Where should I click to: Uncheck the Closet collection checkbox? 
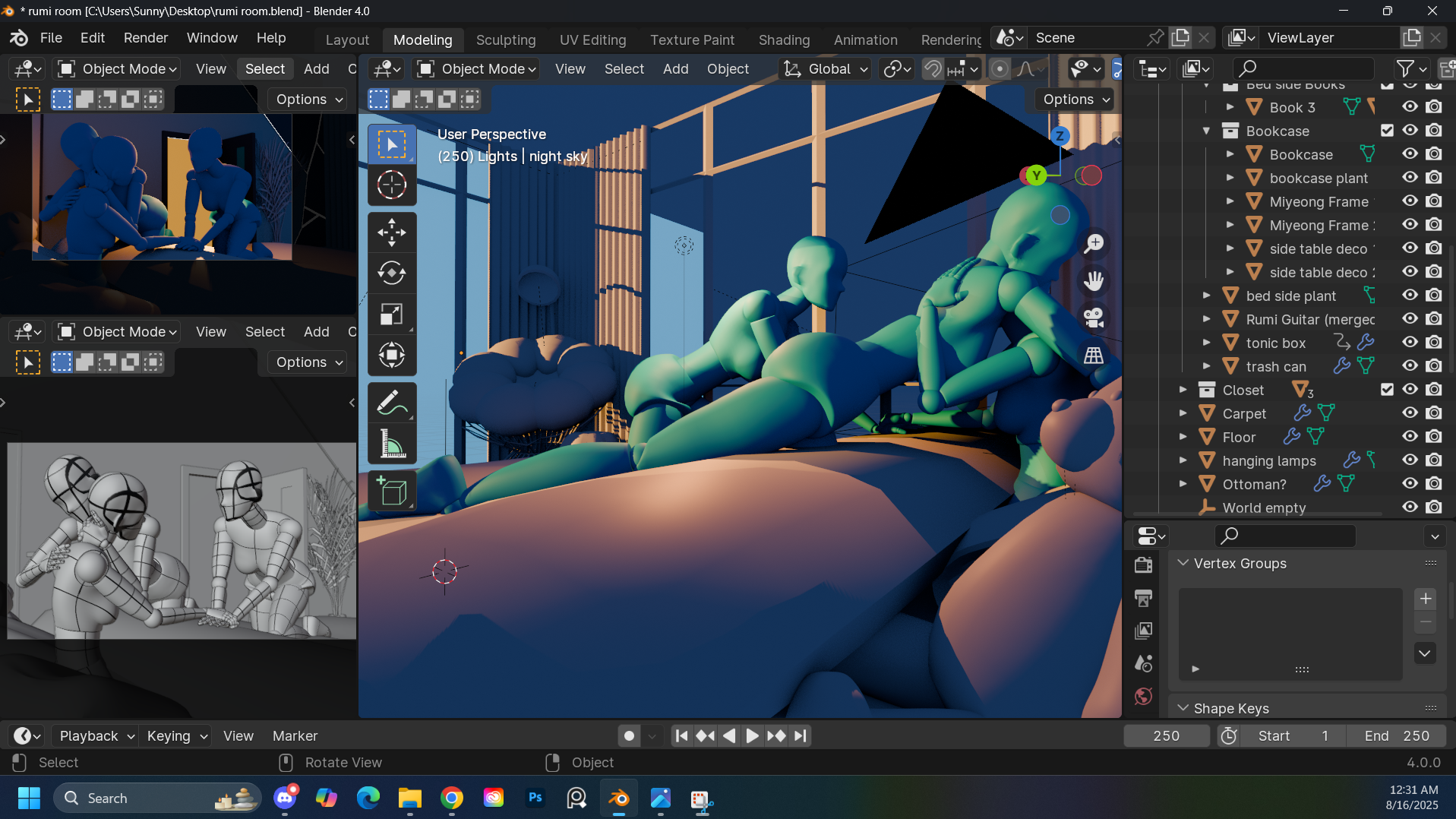coord(1387,390)
